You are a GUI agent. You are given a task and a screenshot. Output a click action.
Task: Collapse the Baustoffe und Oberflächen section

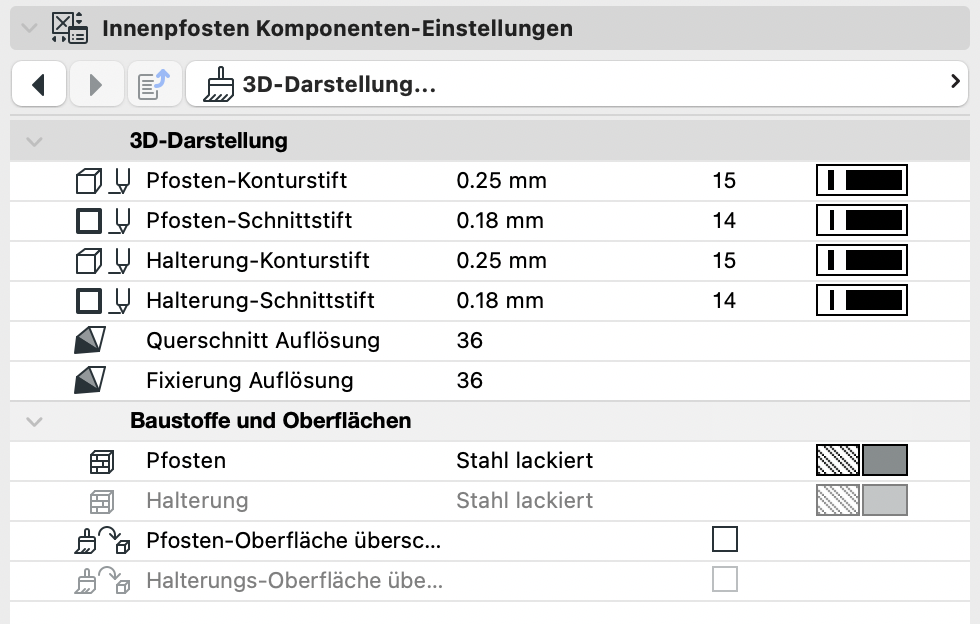click(x=34, y=422)
